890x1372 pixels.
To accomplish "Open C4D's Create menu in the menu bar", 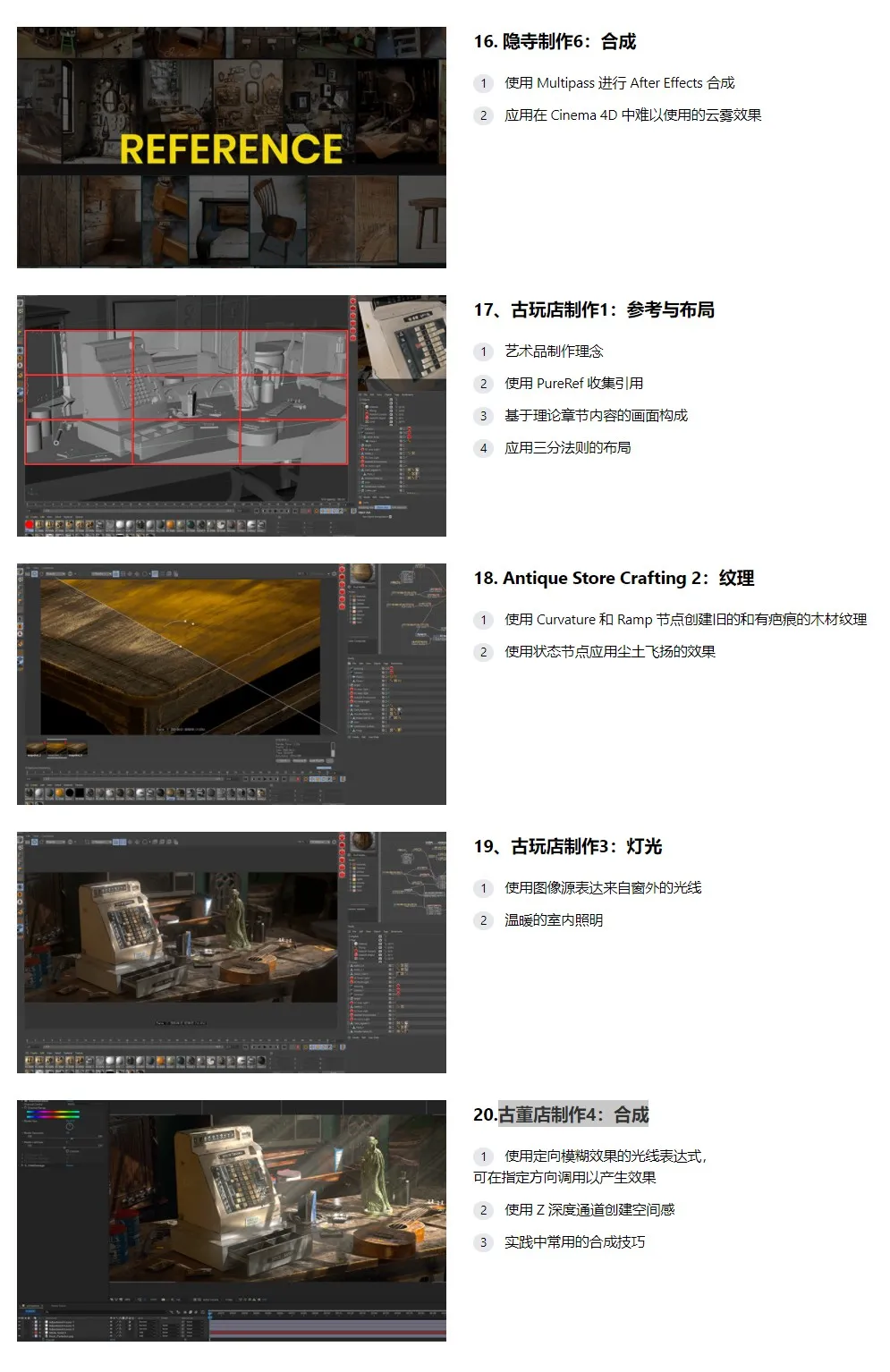I will coord(36,834).
